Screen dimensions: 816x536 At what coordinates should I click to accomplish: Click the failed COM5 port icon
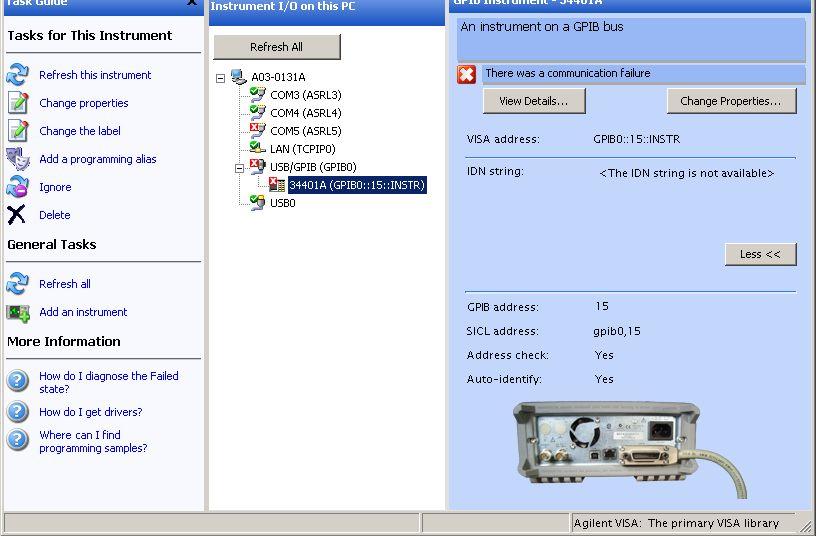click(258, 130)
